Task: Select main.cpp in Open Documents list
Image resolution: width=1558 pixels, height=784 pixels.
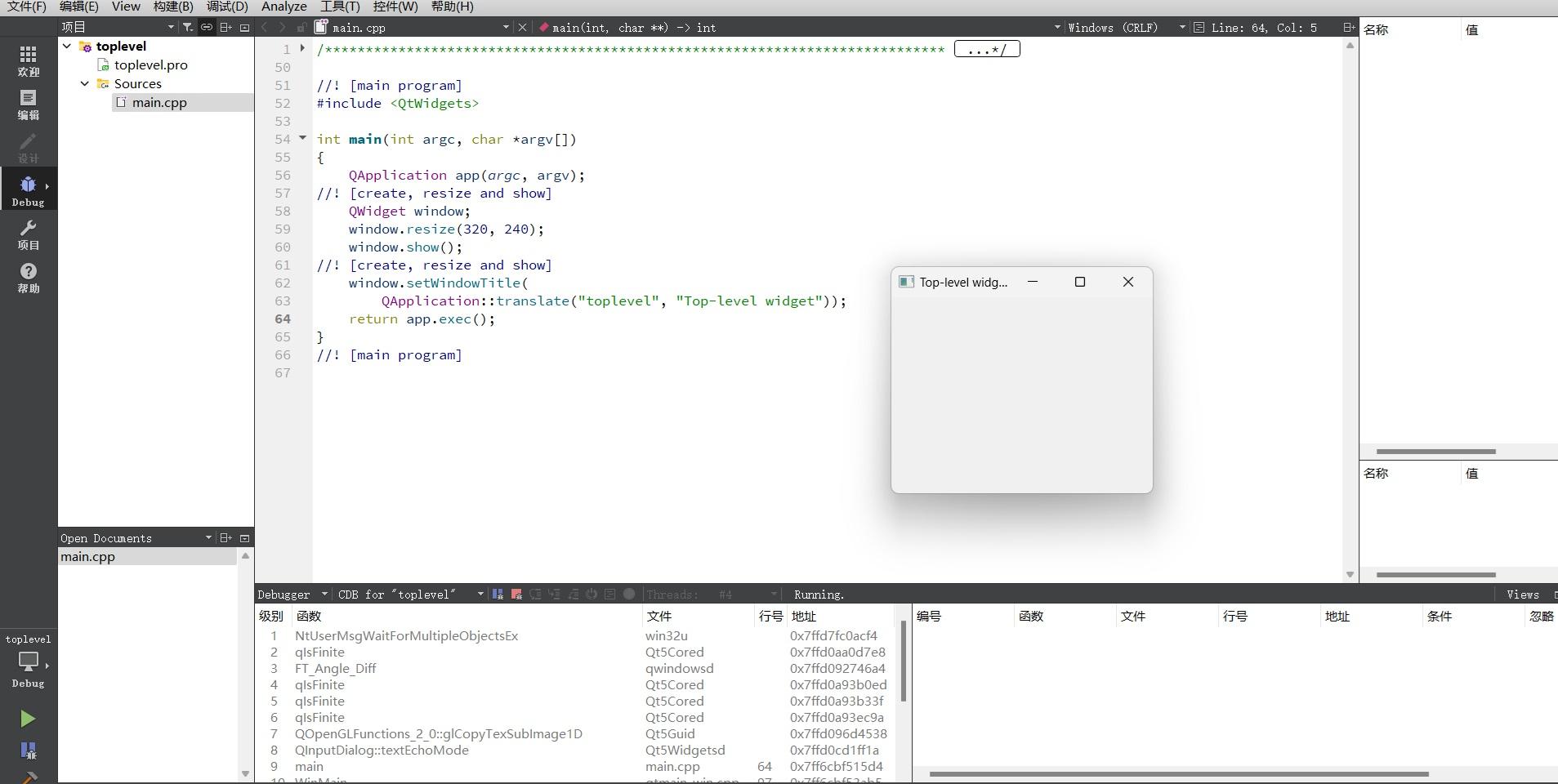Action: click(x=88, y=557)
